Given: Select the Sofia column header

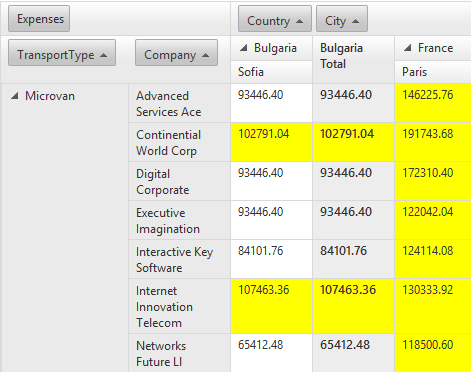Looking at the screenshot, I should [271, 72].
